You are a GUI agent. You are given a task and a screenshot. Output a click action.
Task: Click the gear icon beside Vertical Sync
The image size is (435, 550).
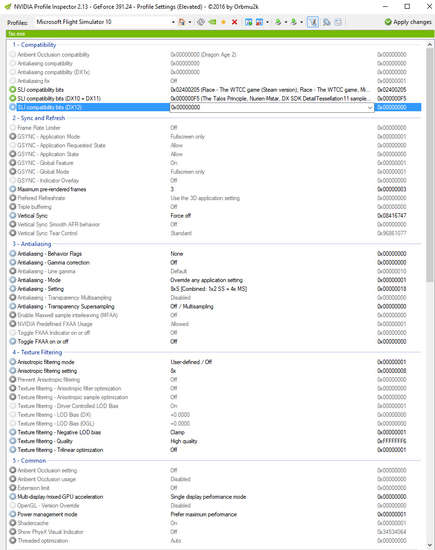click(13, 215)
